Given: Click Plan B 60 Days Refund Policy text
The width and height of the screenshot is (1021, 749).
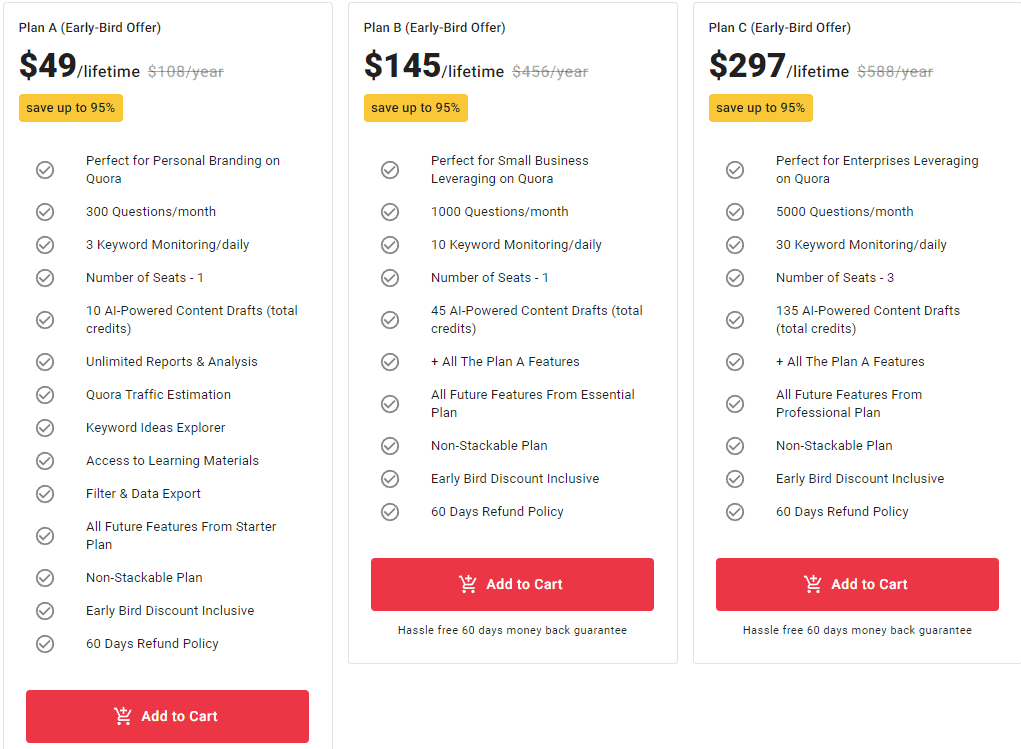Looking at the screenshot, I should (x=497, y=512).
